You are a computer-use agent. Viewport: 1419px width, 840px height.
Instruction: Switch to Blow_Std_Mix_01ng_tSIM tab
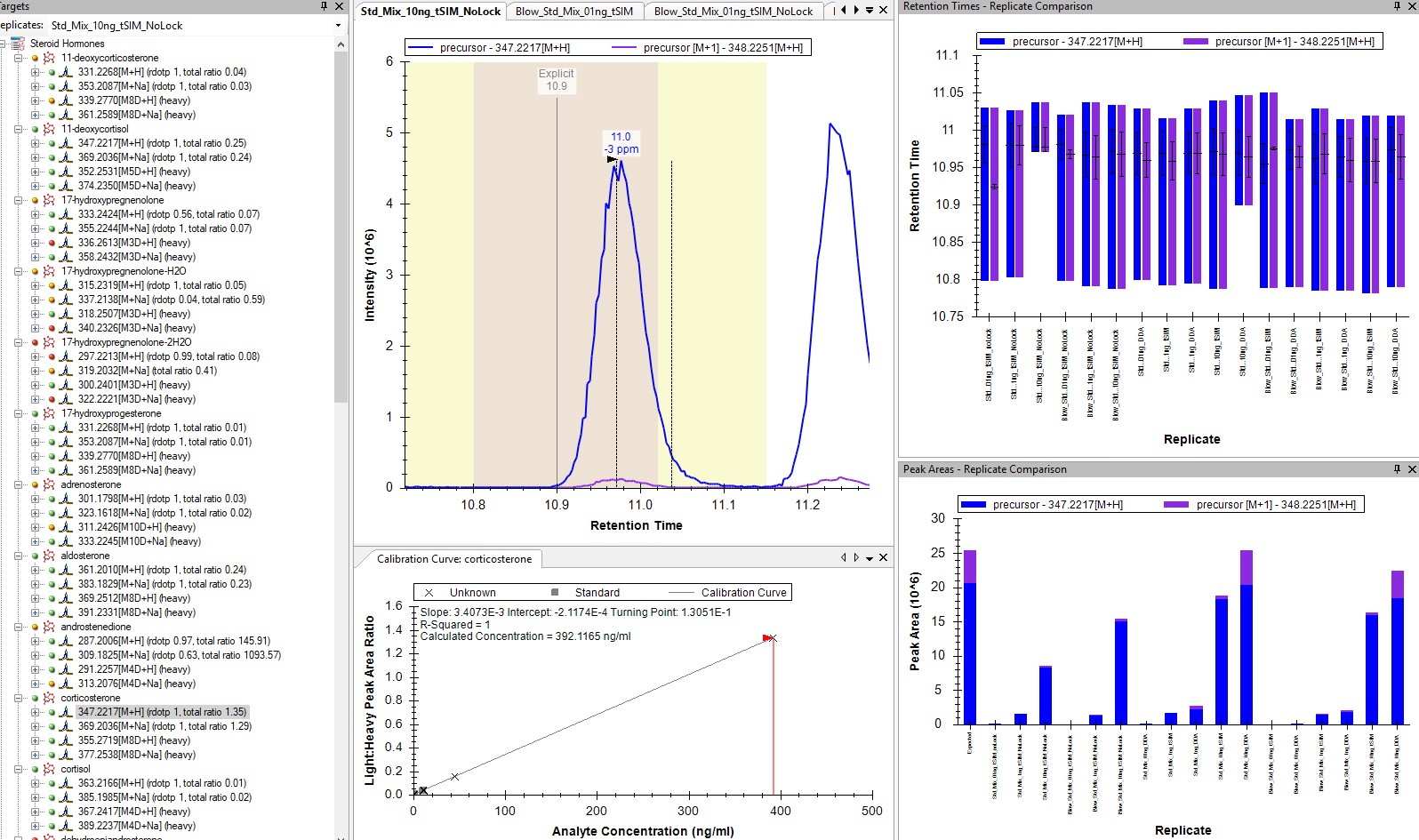(x=574, y=12)
